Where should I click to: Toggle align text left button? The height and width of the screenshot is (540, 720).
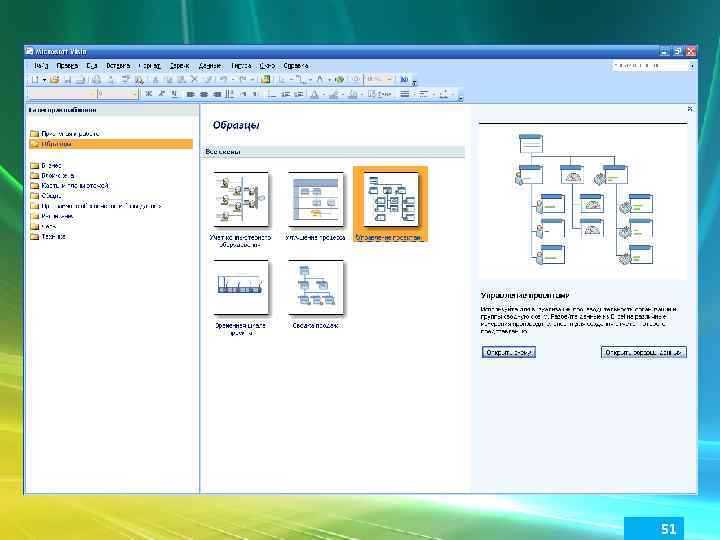pos(190,94)
